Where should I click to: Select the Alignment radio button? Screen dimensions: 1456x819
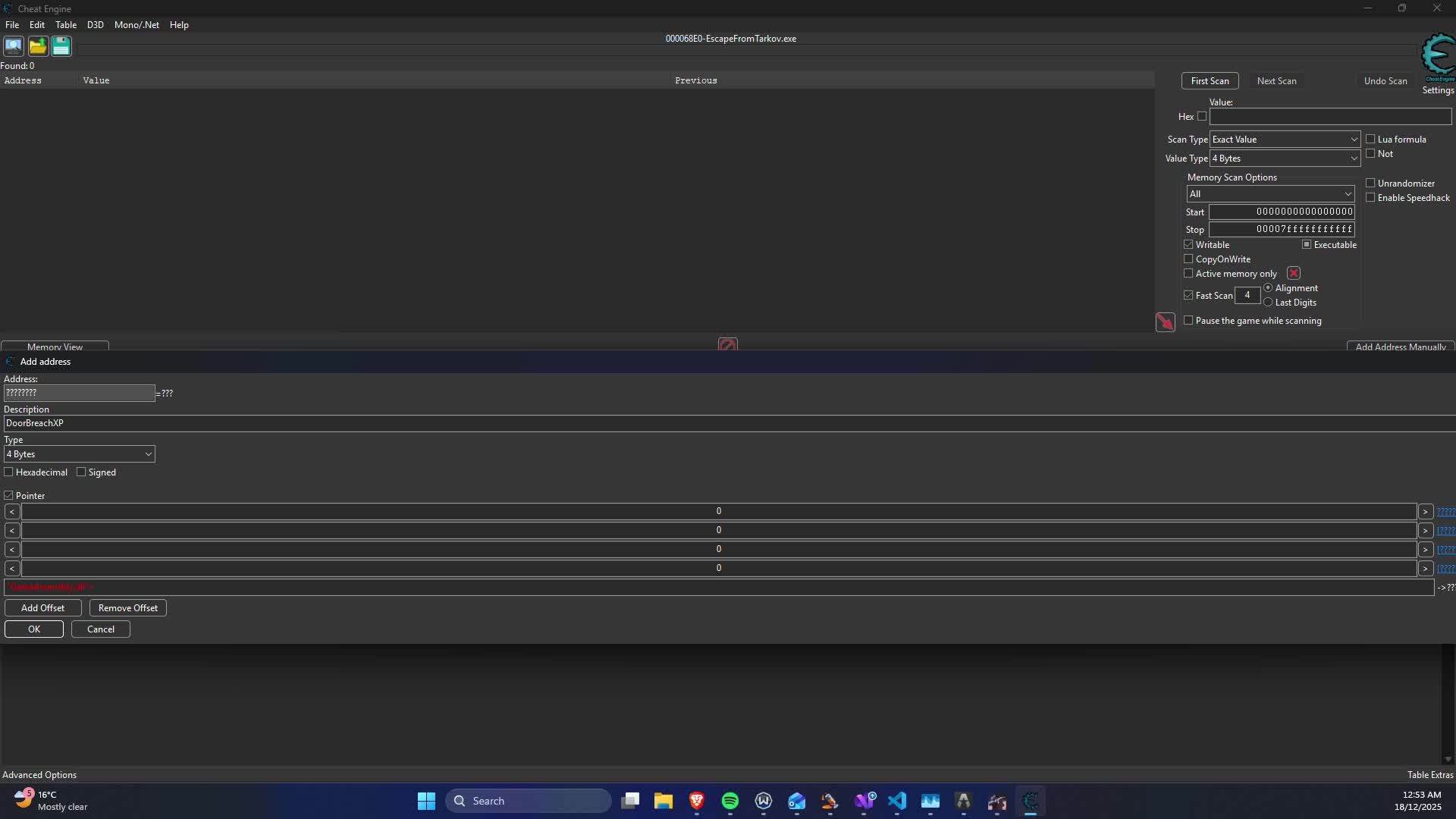point(1268,288)
